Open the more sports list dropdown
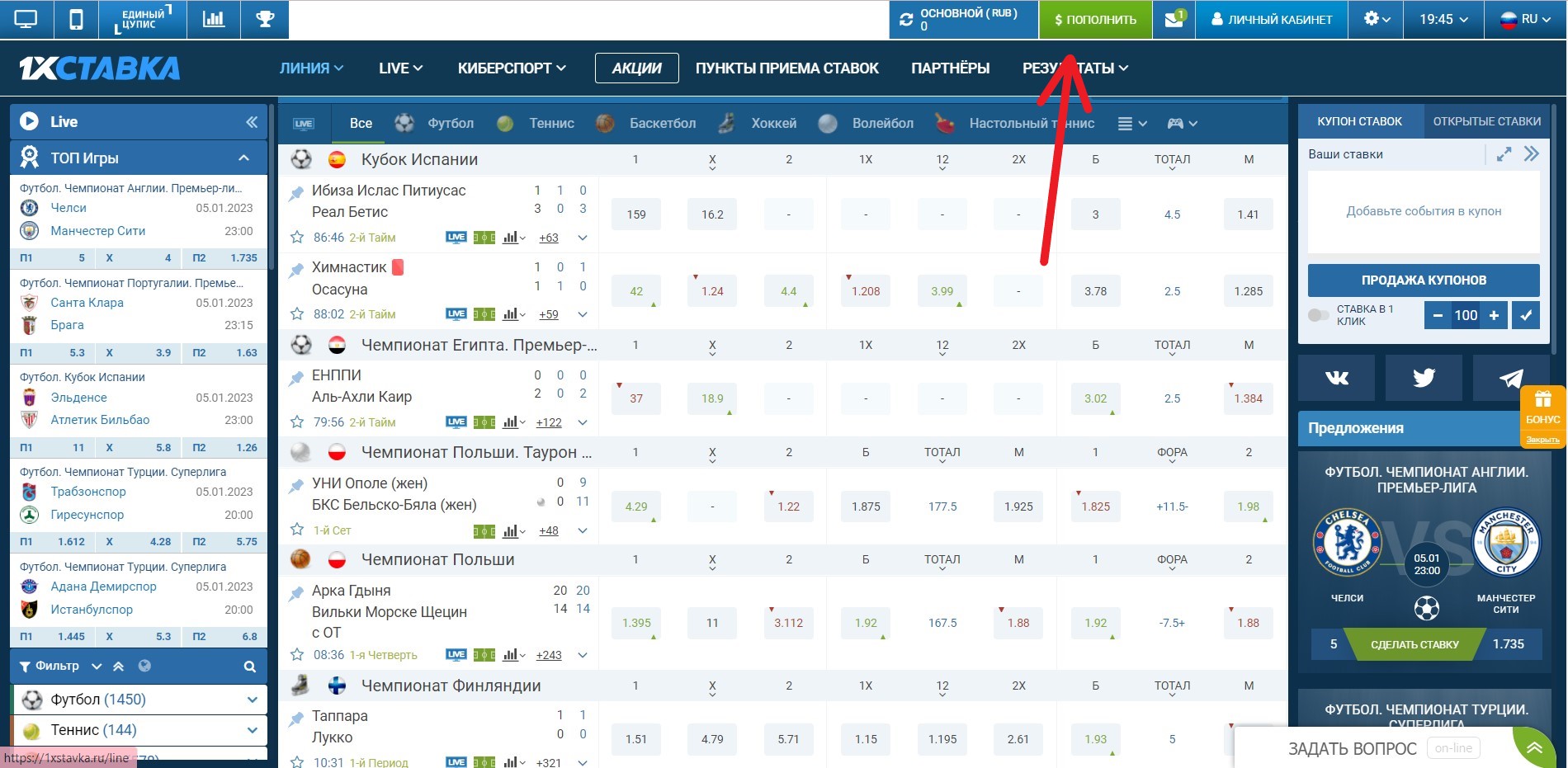1568x768 pixels. 1131,124
